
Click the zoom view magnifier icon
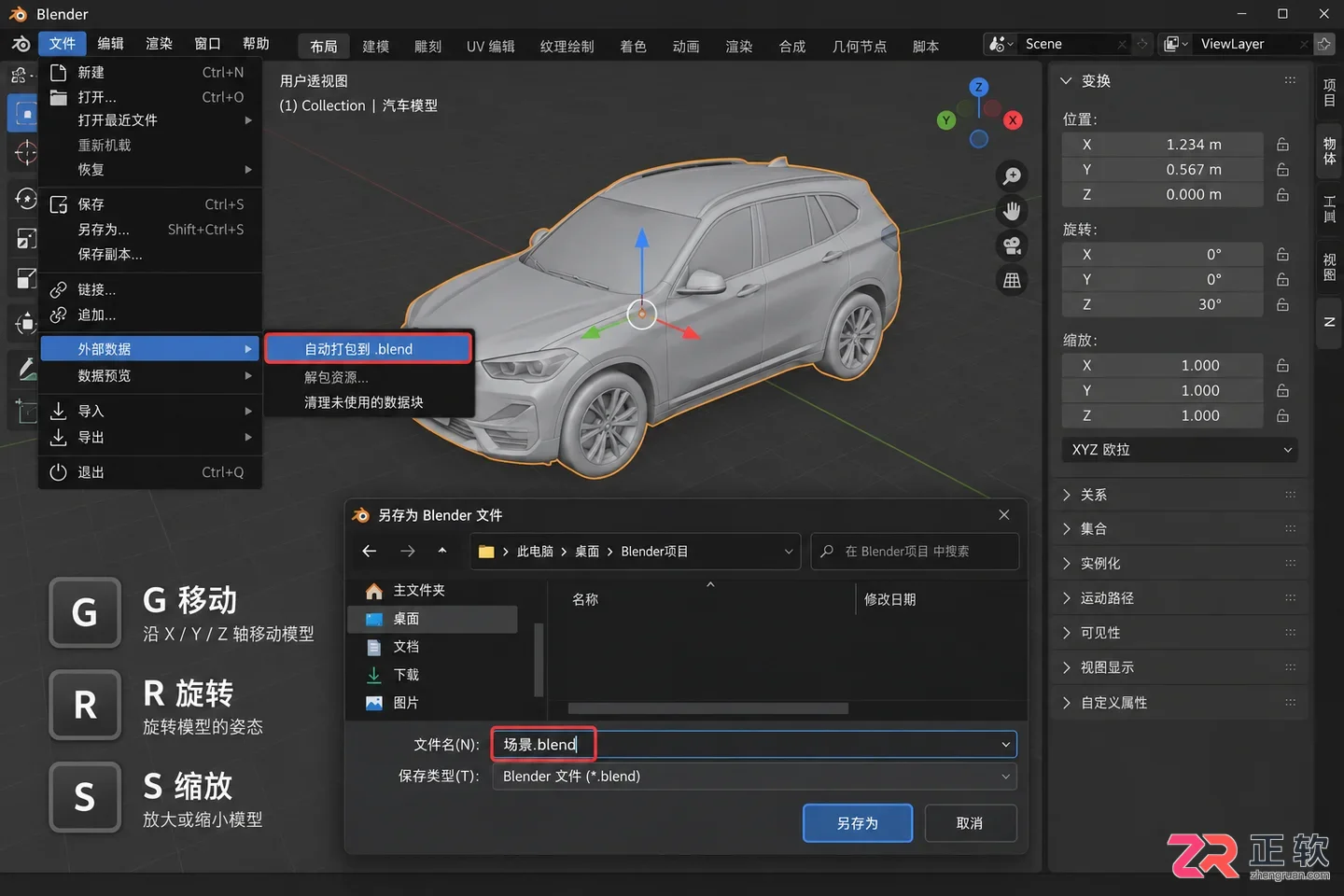click(x=1012, y=176)
